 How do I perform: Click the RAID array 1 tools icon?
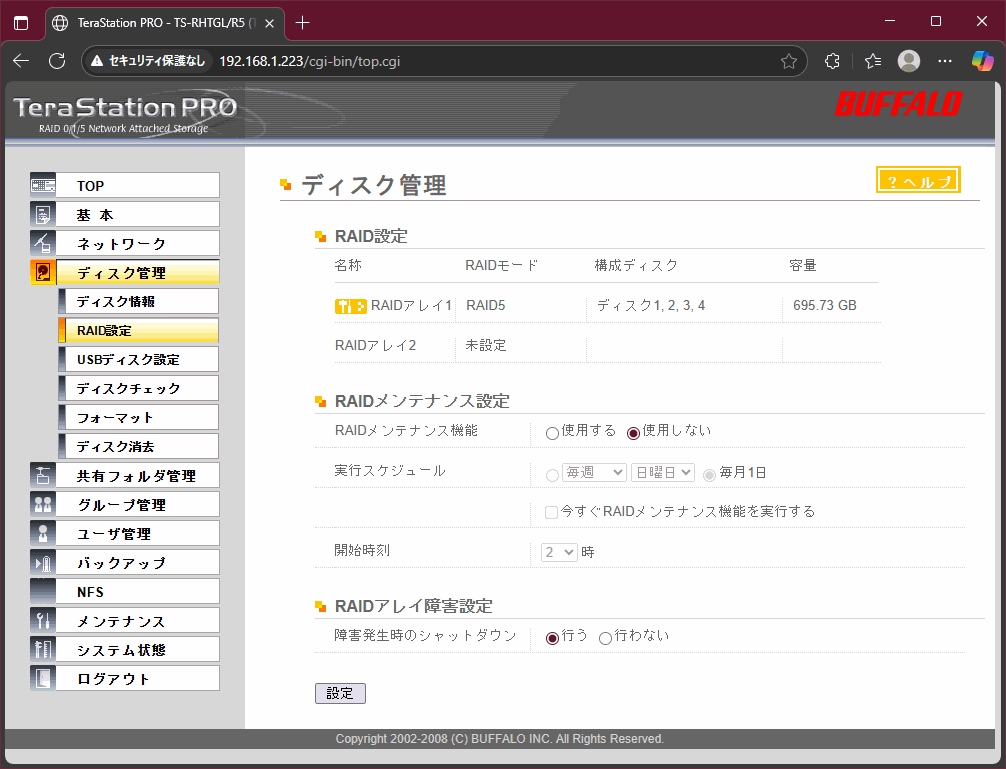pyautogui.click(x=350, y=306)
